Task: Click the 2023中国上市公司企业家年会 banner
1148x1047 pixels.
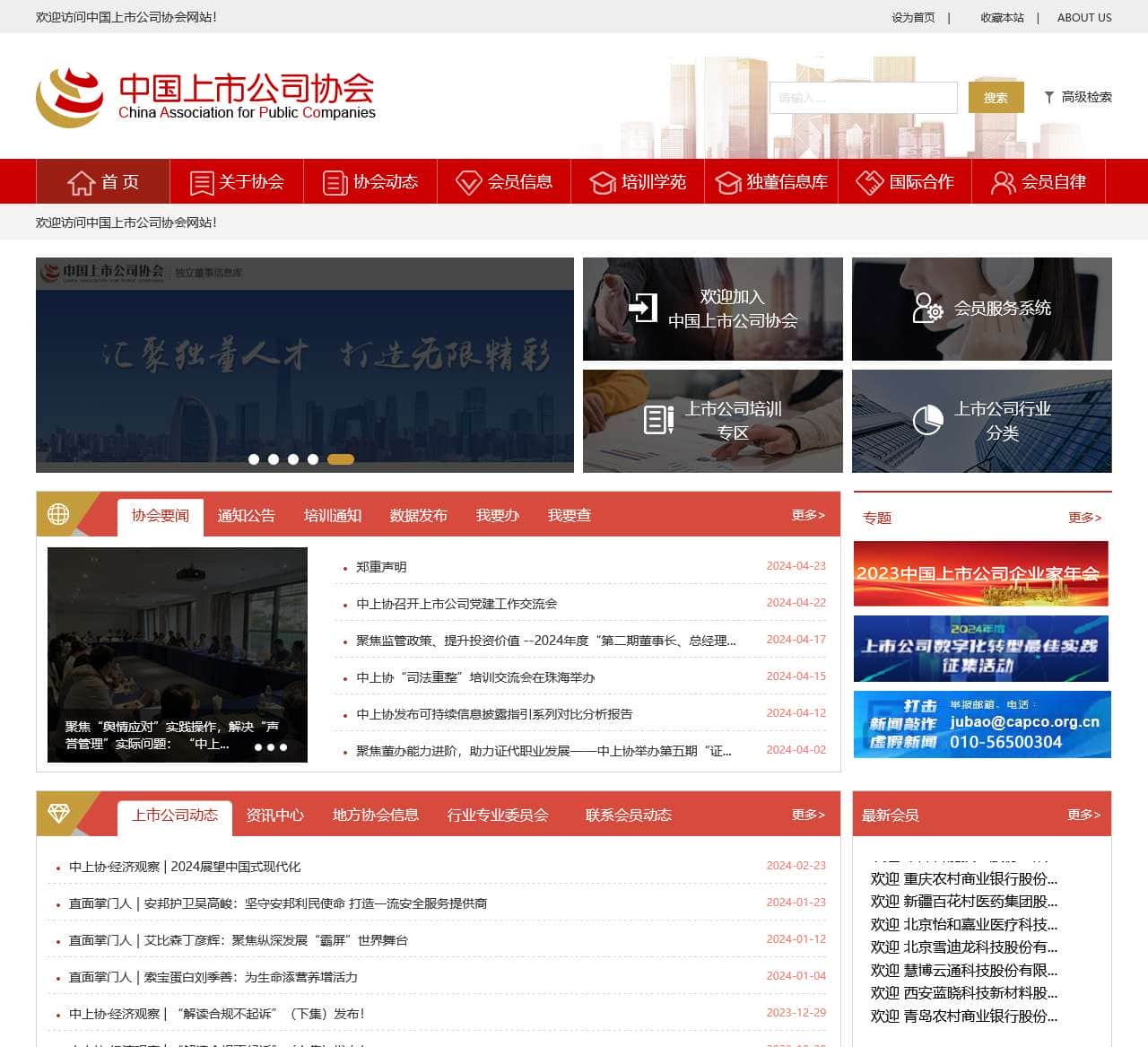Action: click(980, 573)
